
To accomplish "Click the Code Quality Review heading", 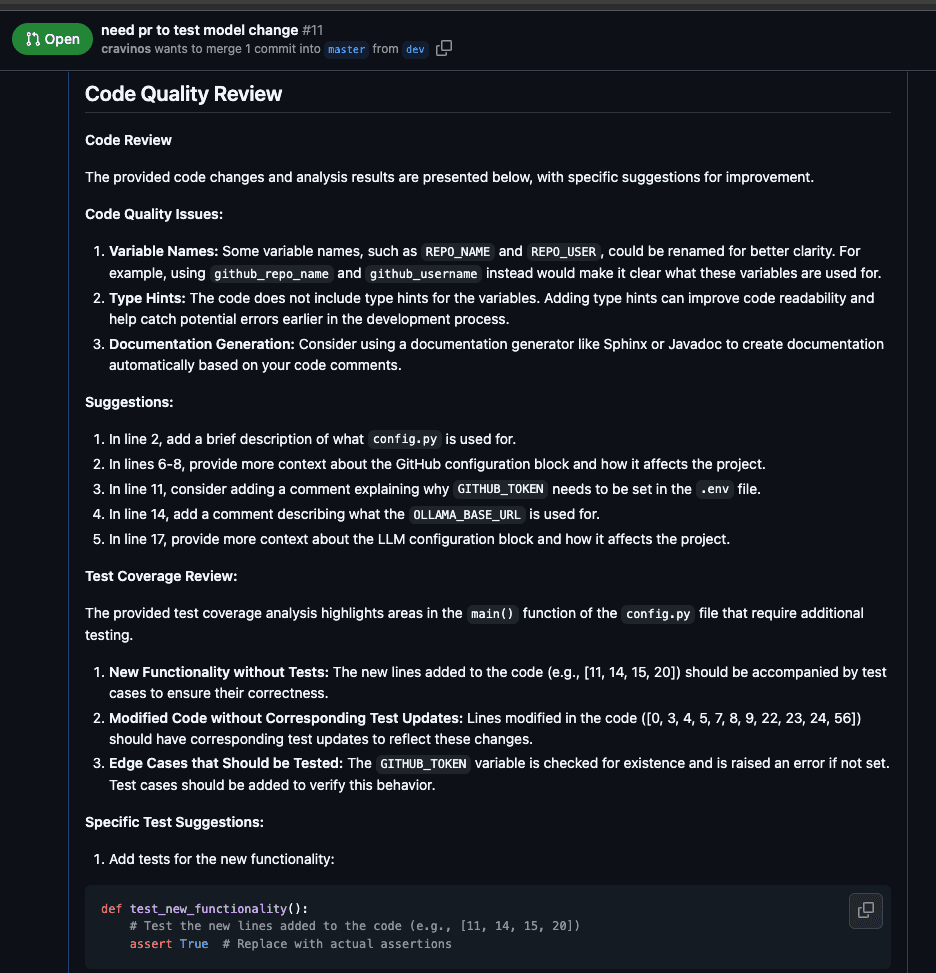I will [184, 94].
